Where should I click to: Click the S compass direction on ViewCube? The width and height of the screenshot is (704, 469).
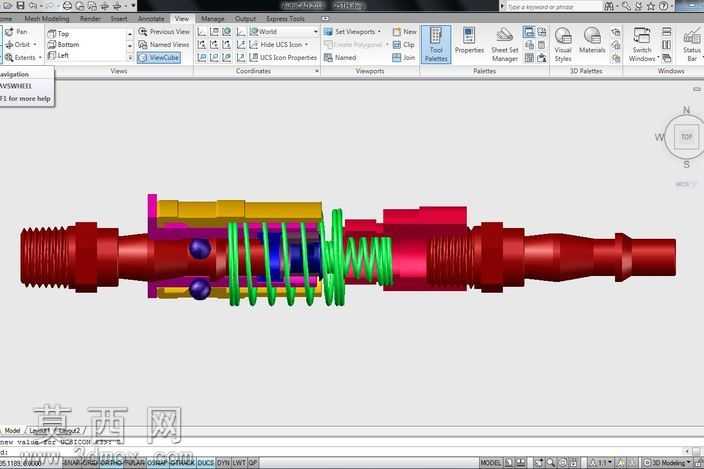[686, 165]
